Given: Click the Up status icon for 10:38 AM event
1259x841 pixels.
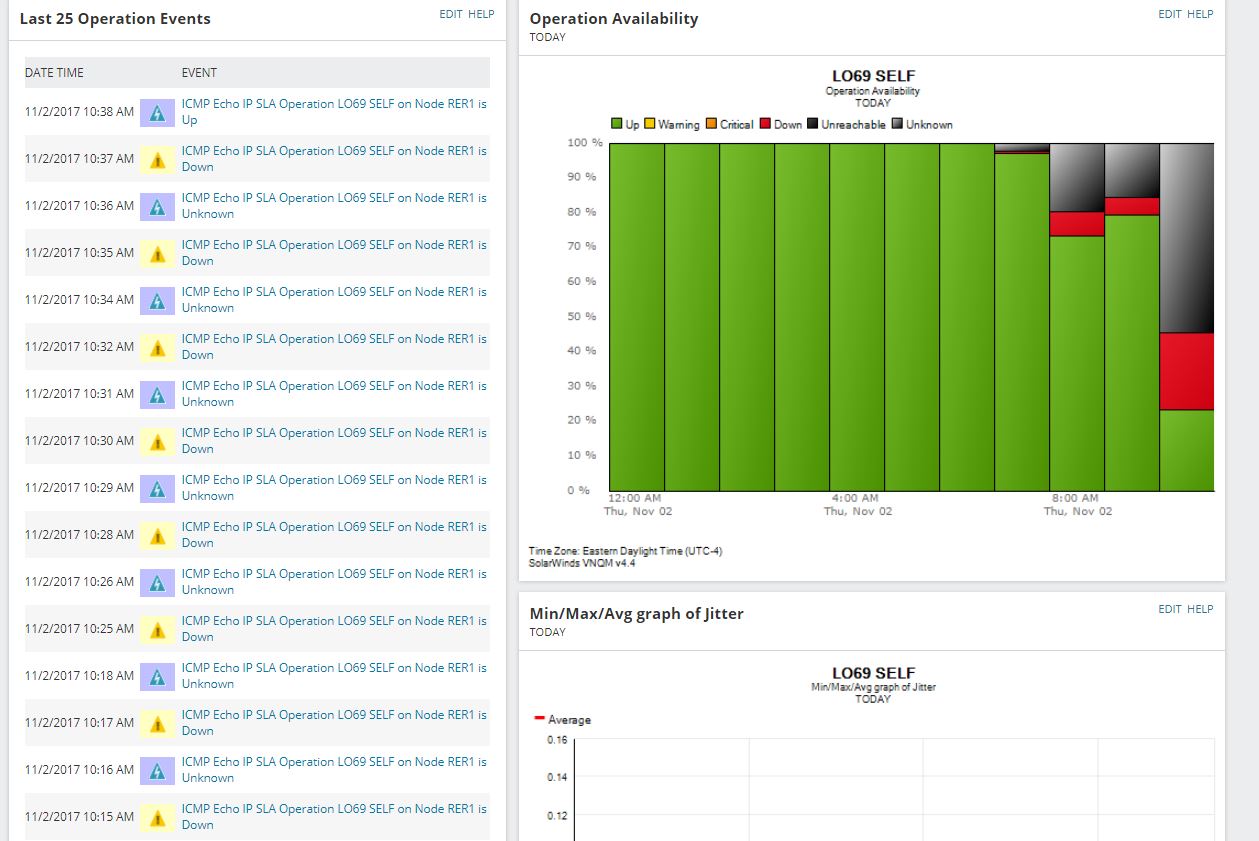Looking at the screenshot, I should tap(157, 112).
